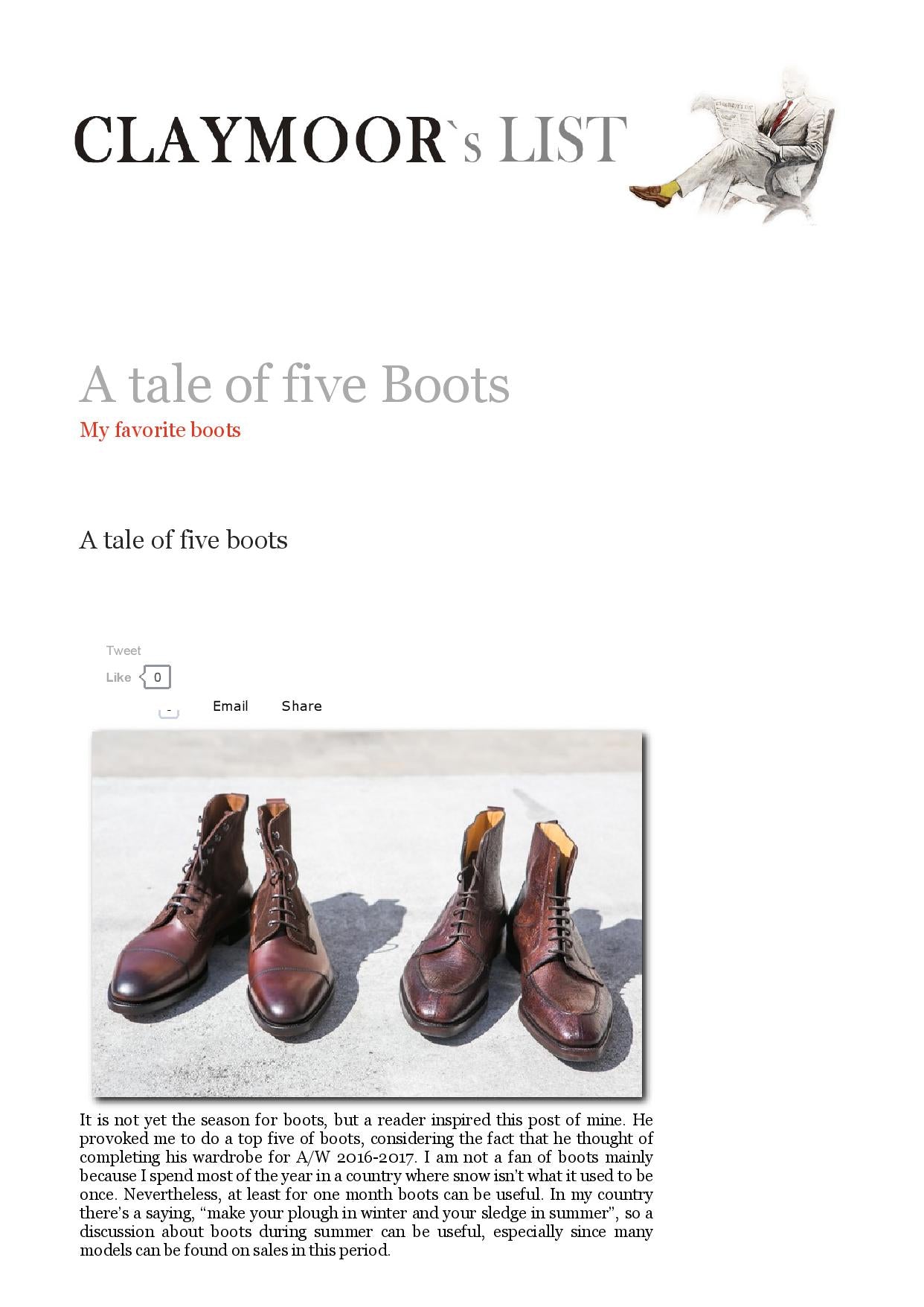Click the paragraph's first line about boots season
This screenshot has width=924, height=1307.
(366, 1119)
